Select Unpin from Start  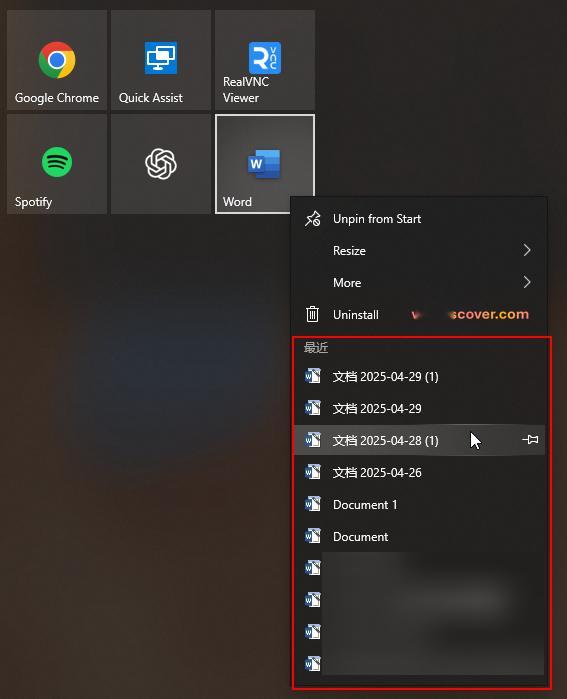pos(419,219)
